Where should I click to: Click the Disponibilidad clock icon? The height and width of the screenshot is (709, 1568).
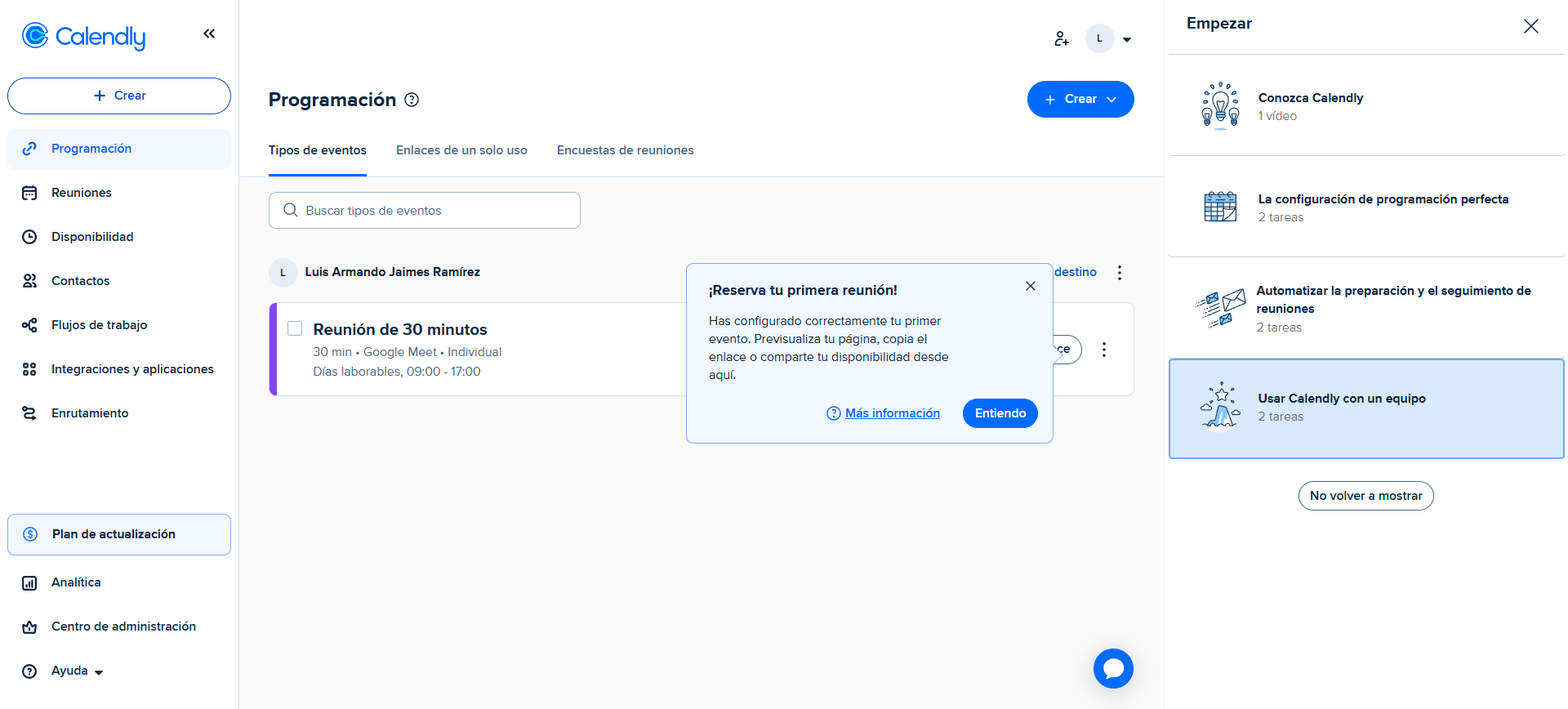point(29,237)
